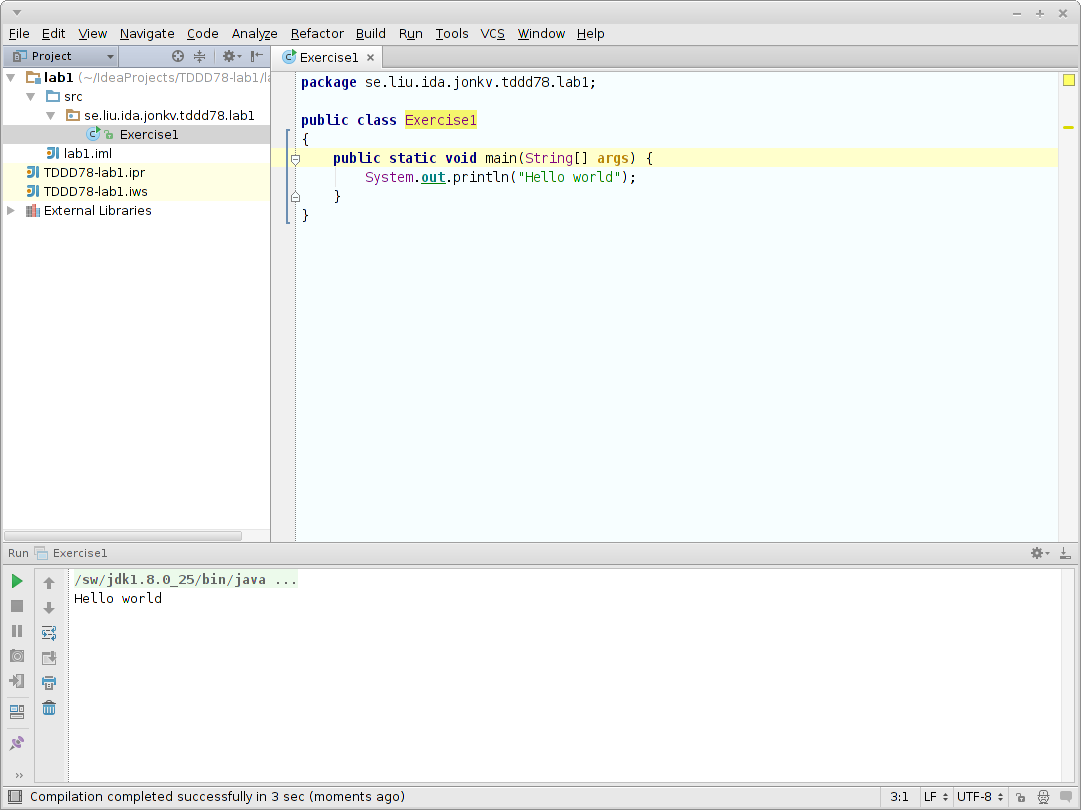Open the Refactor menu
This screenshot has width=1081, height=810.
point(317,33)
